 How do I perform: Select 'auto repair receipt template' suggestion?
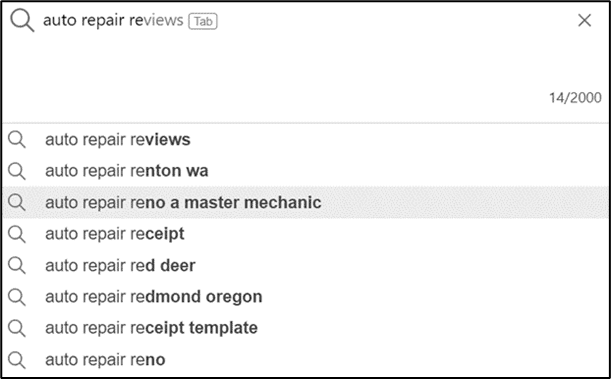click(306, 328)
